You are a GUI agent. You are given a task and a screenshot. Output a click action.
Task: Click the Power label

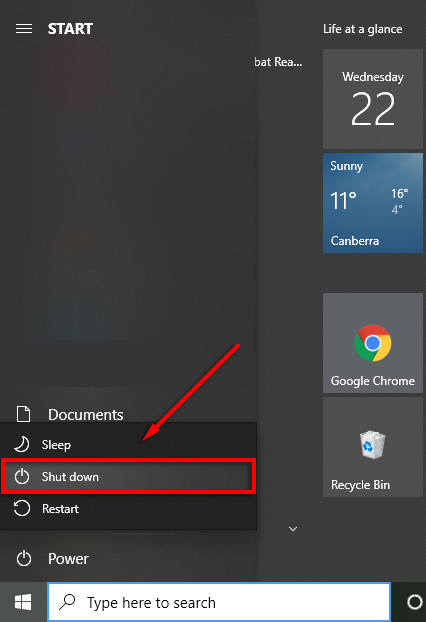click(x=68, y=559)
